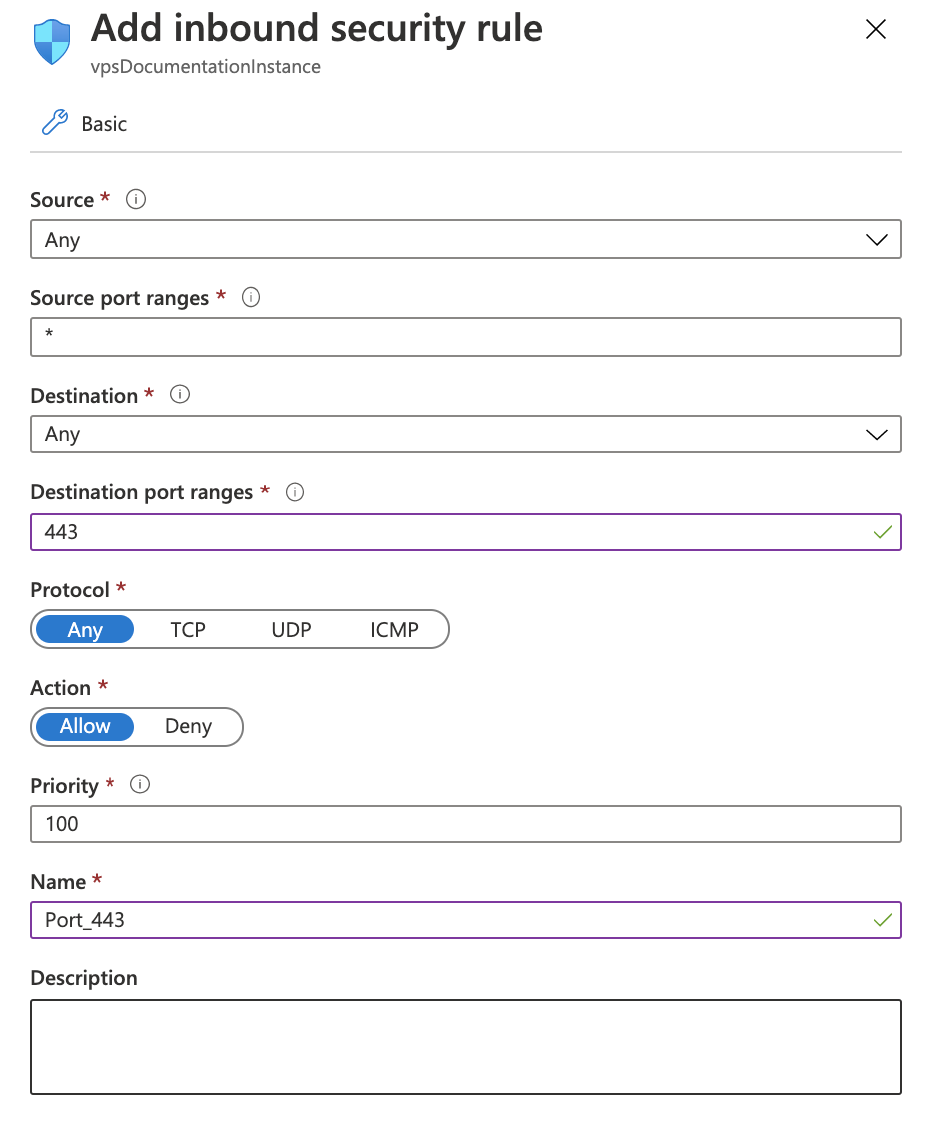Switch to the Basic mode

[x=103, y=123]
